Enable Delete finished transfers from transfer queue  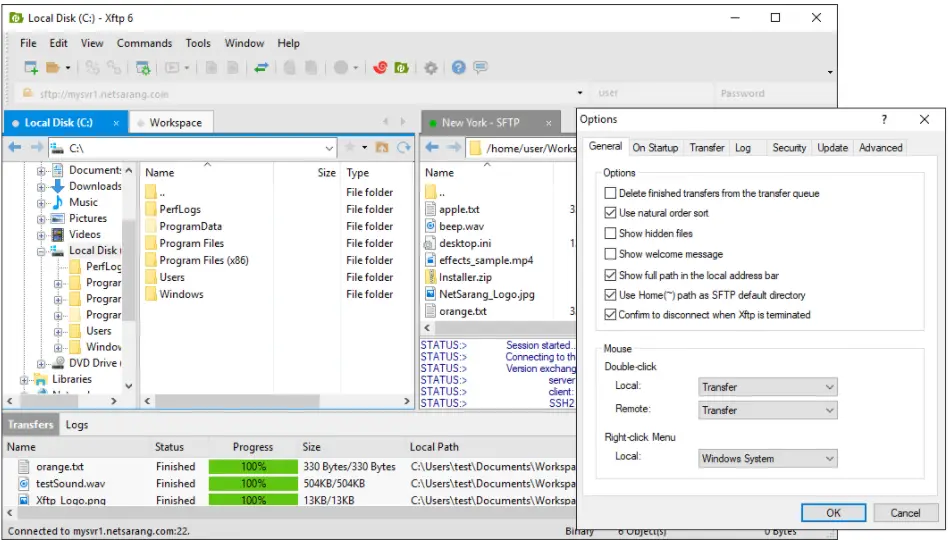[x=611, y=193]
